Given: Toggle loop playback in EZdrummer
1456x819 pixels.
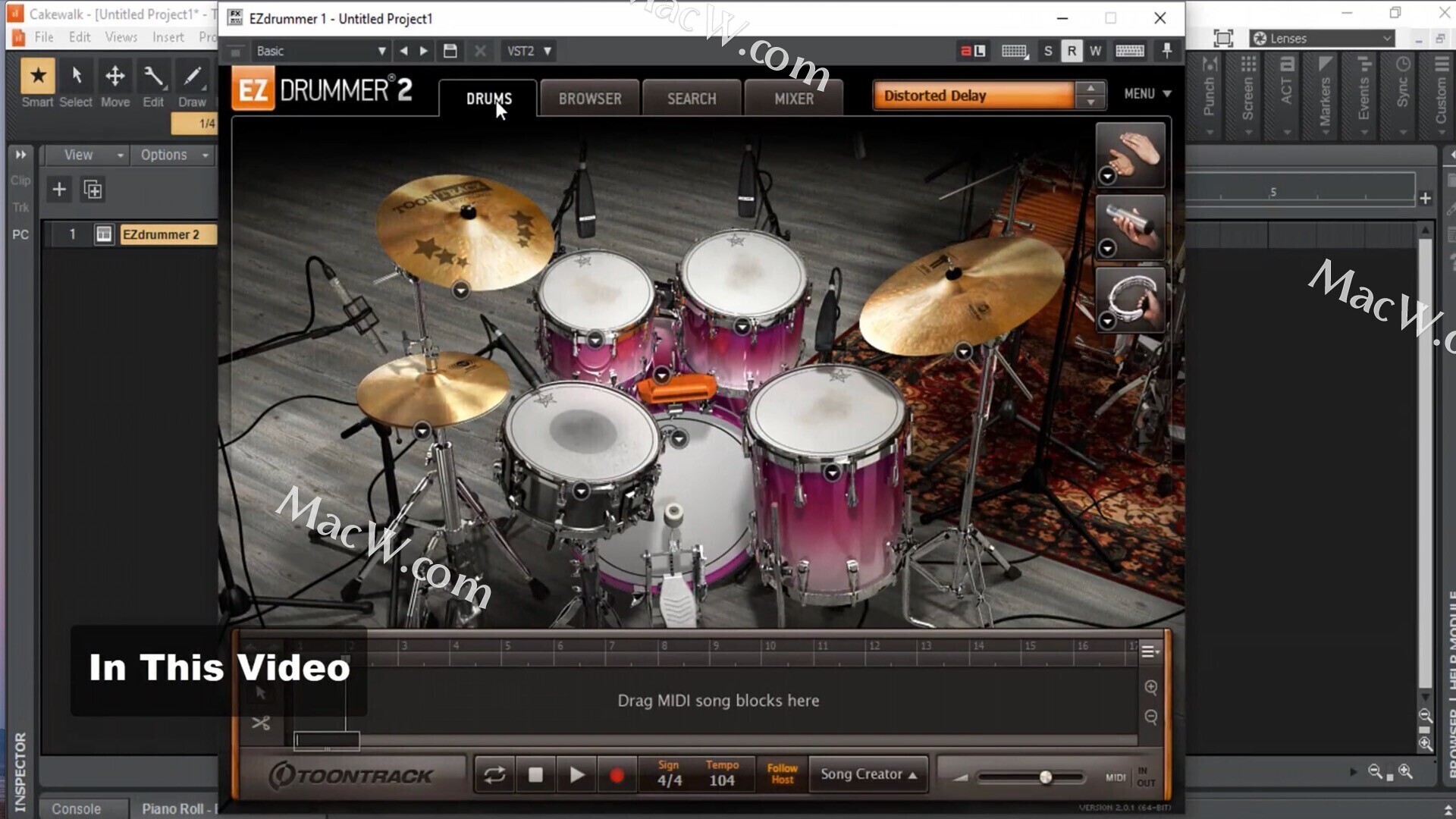Looking at the screenshot, I should (494, 775).
